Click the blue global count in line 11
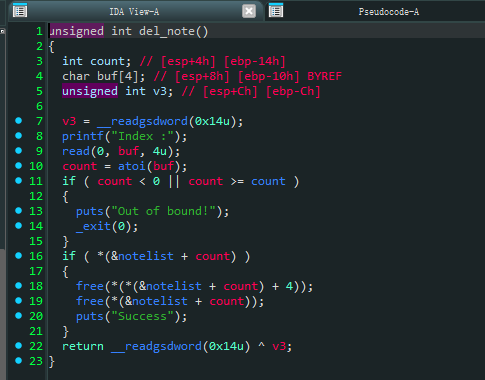The image size is (485, 380). tap(268, 181)
